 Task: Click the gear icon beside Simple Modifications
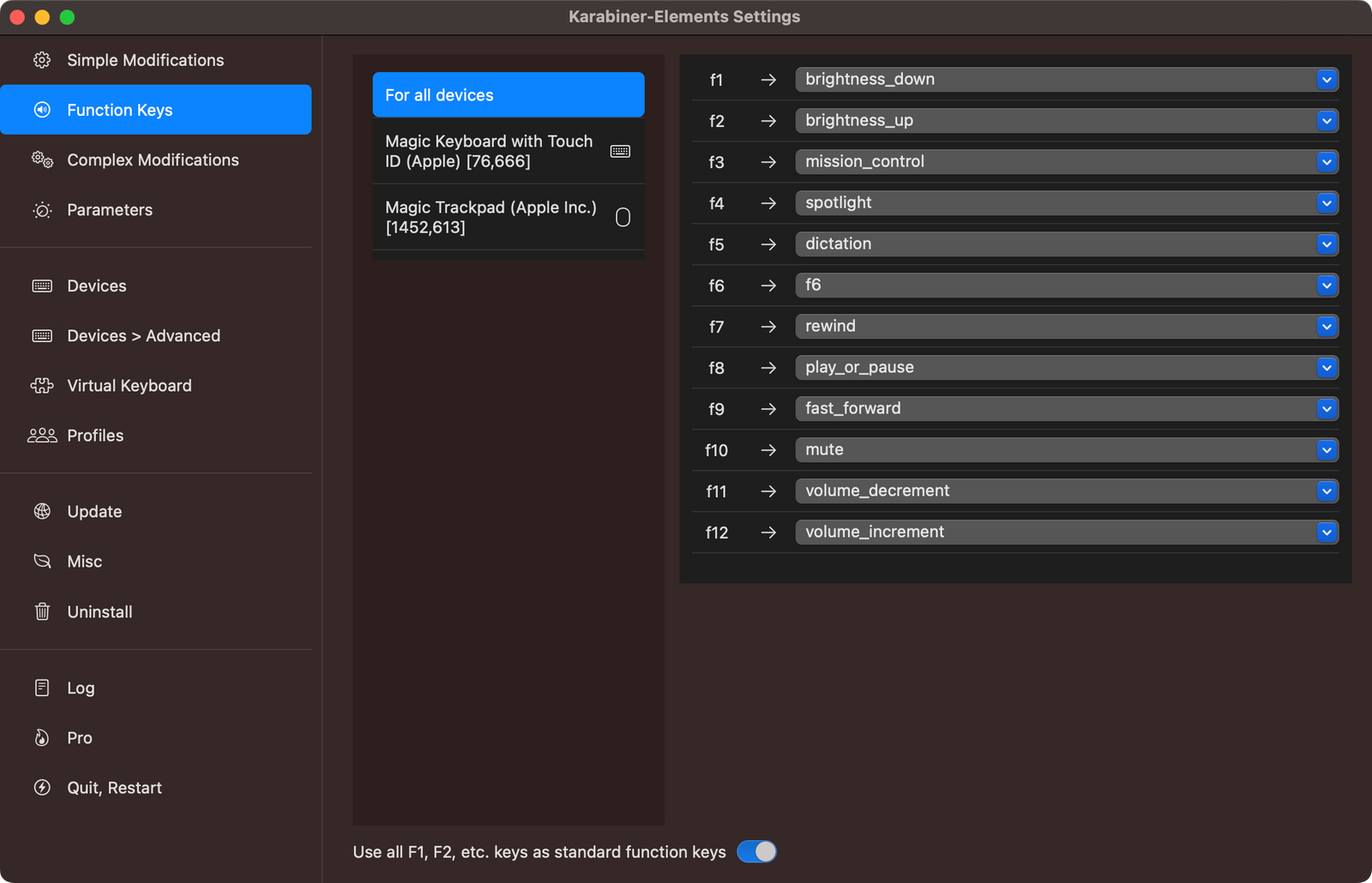click(41, 60)
